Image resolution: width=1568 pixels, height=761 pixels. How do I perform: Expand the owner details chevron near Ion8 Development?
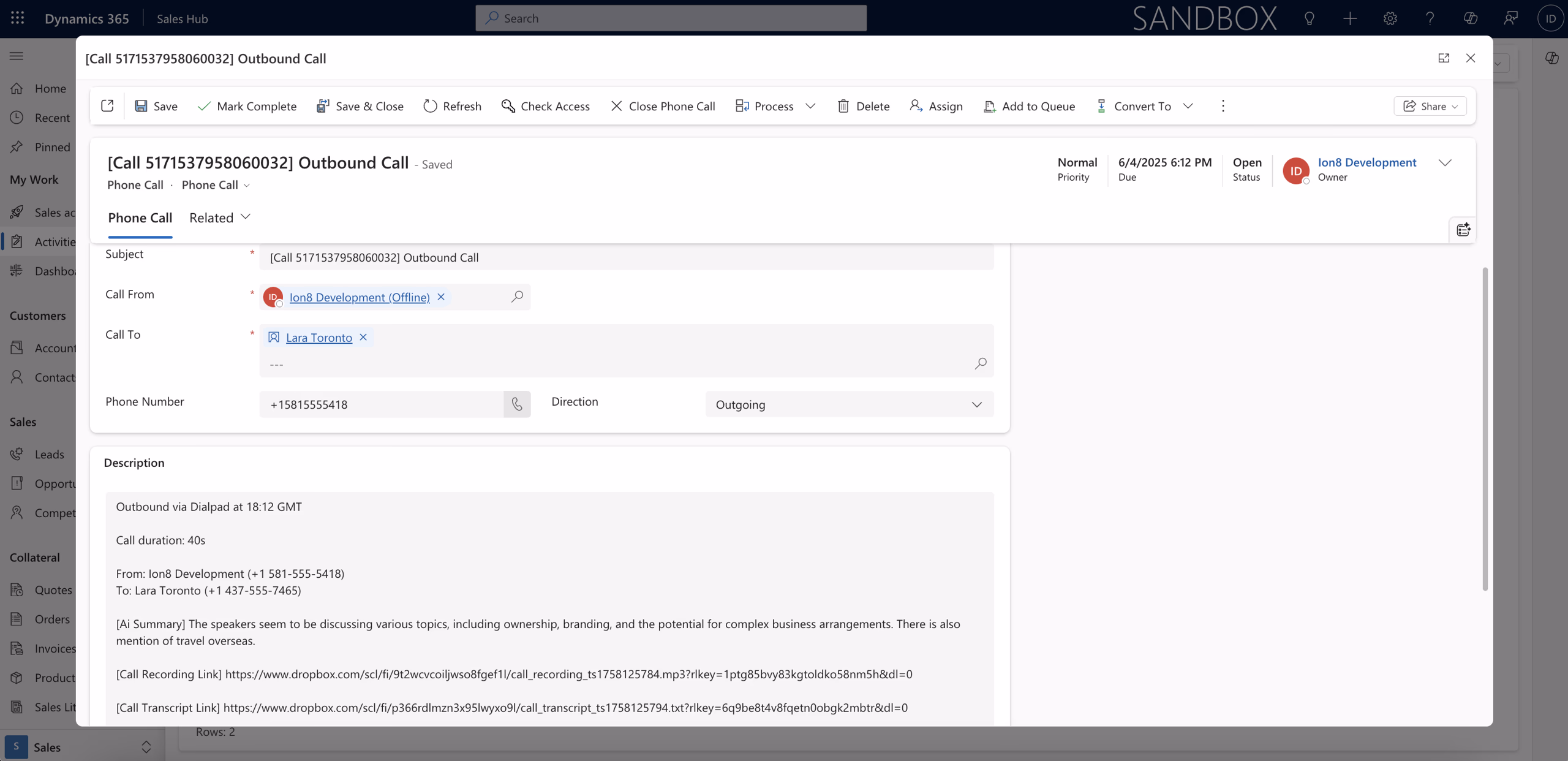(1445, 163)
